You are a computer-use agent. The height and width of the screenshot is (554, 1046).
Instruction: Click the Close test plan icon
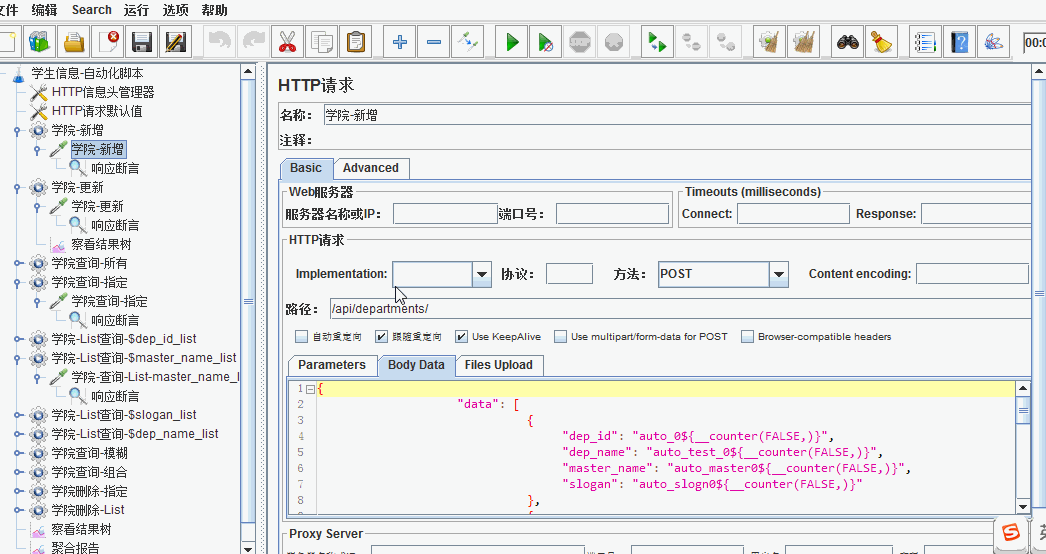click(x=108, y=42)
